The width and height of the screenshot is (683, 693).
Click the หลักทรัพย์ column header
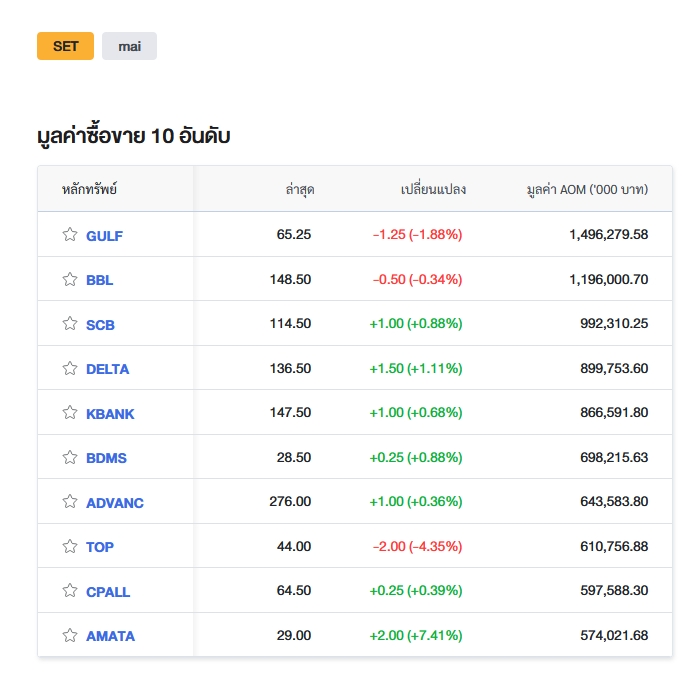[x=89, y=189]
